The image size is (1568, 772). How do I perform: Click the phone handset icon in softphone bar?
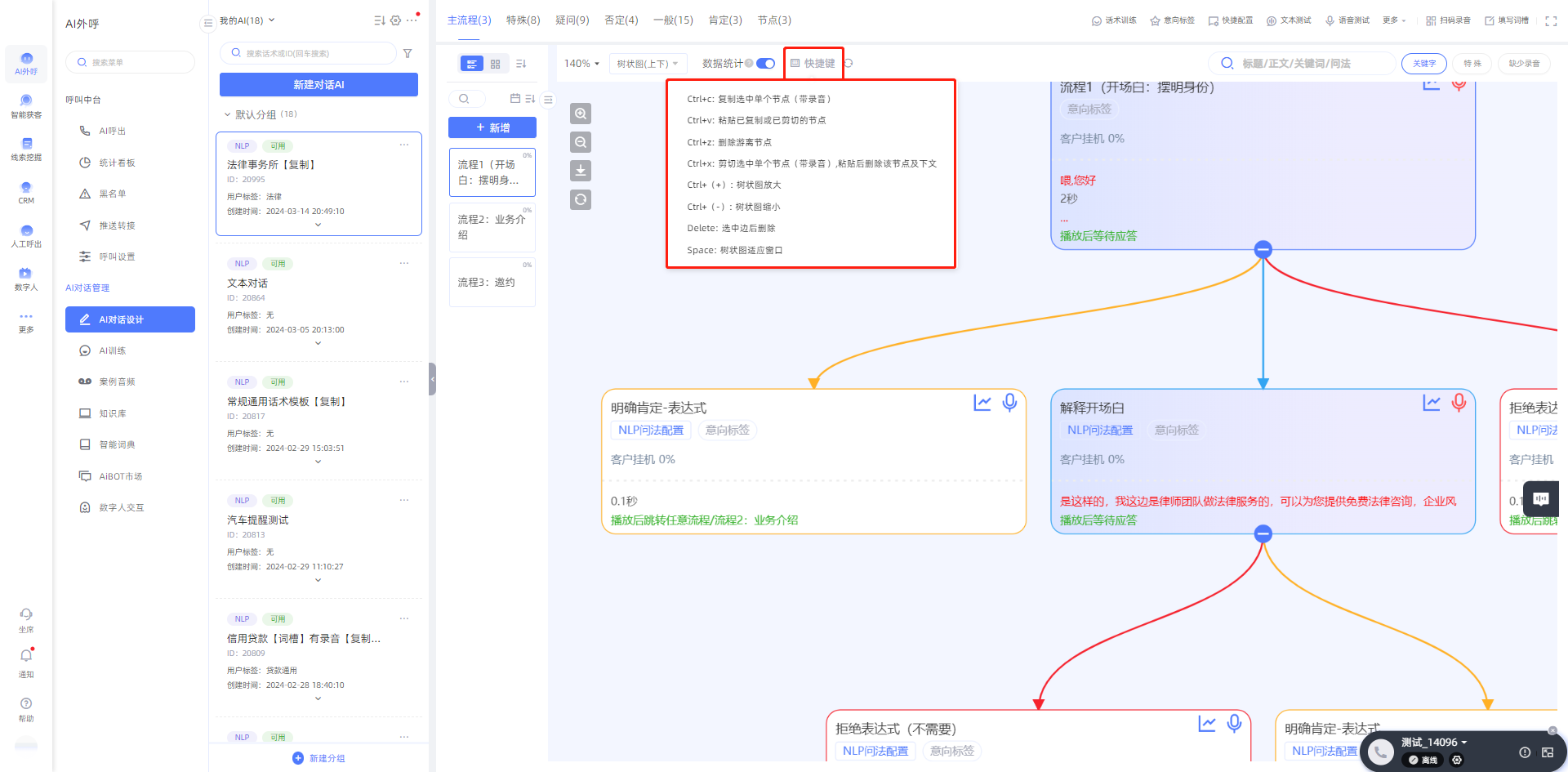tap(1381, 752)
